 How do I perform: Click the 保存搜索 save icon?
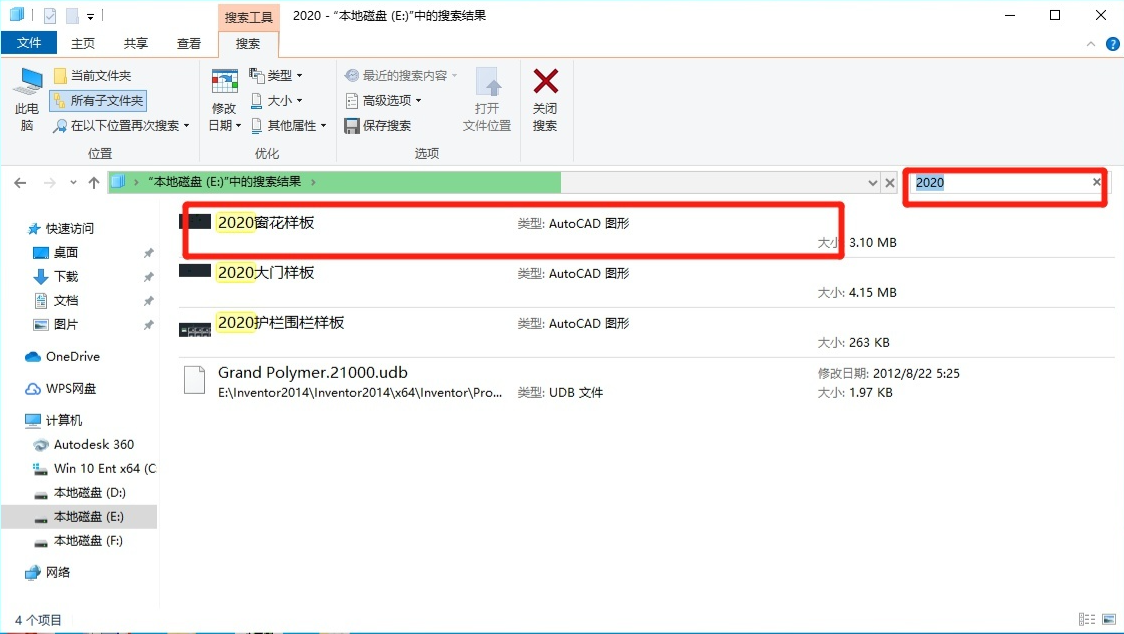pos(352,126)
